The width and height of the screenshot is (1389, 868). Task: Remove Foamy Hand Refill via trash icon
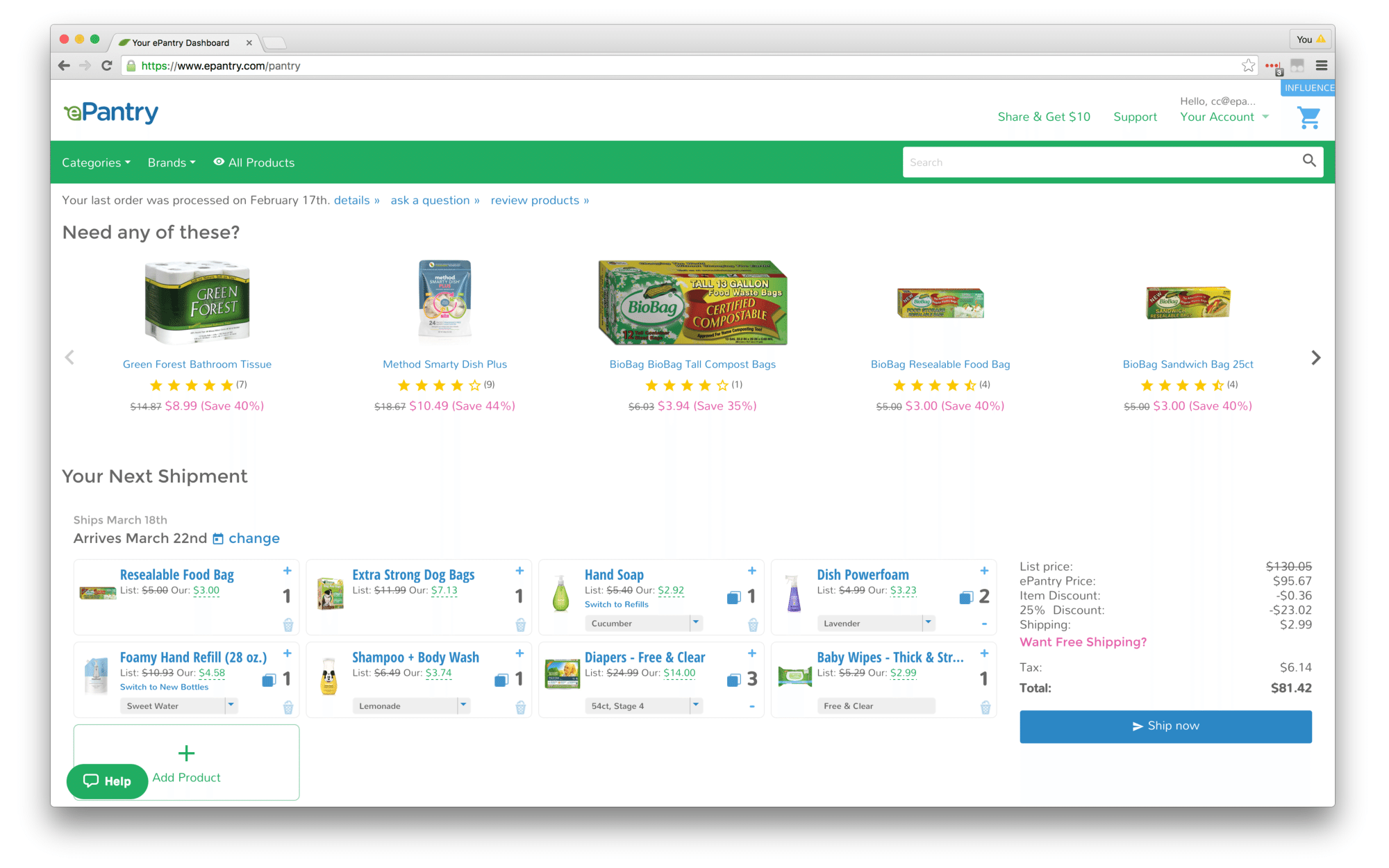288,708
